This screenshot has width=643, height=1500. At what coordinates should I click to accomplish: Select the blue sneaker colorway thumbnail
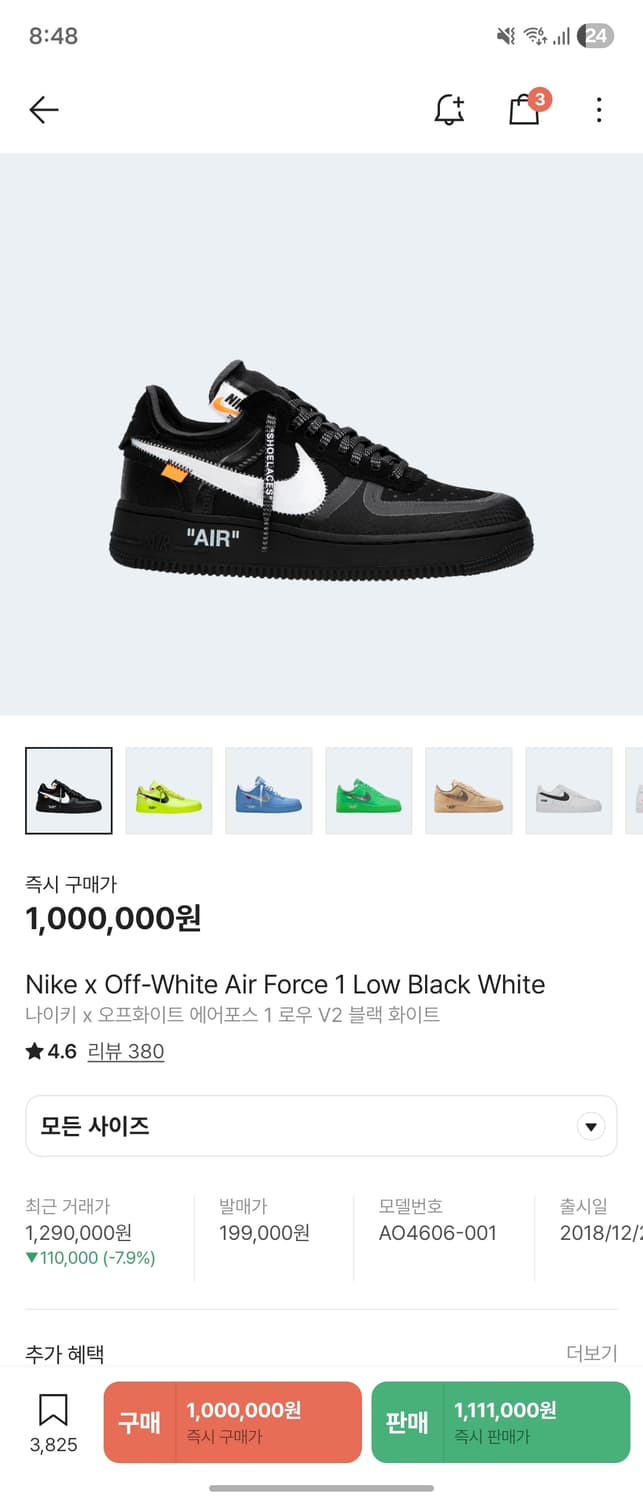click(269, 791)
